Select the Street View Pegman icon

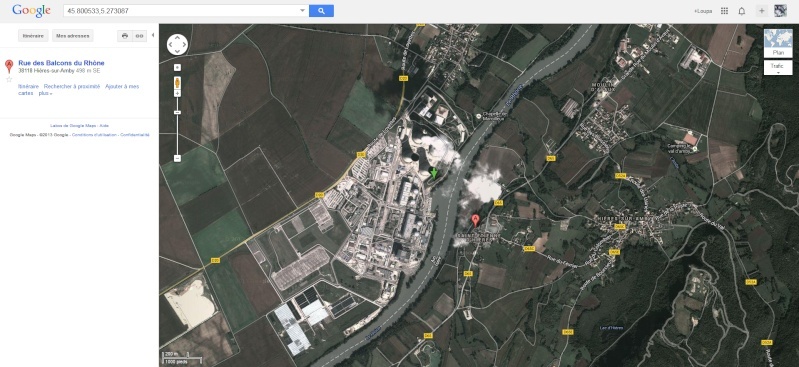pyautogui.click(x=177, y=82)
